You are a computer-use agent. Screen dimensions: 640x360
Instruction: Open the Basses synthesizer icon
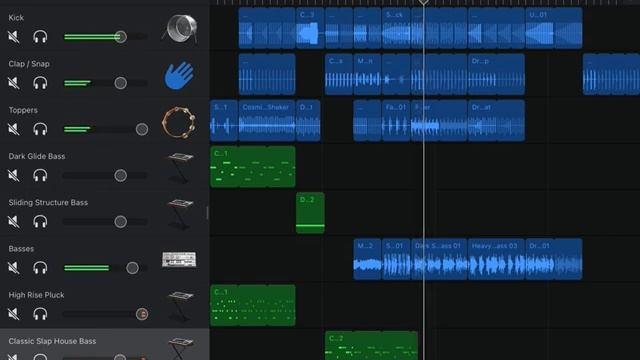179,260
